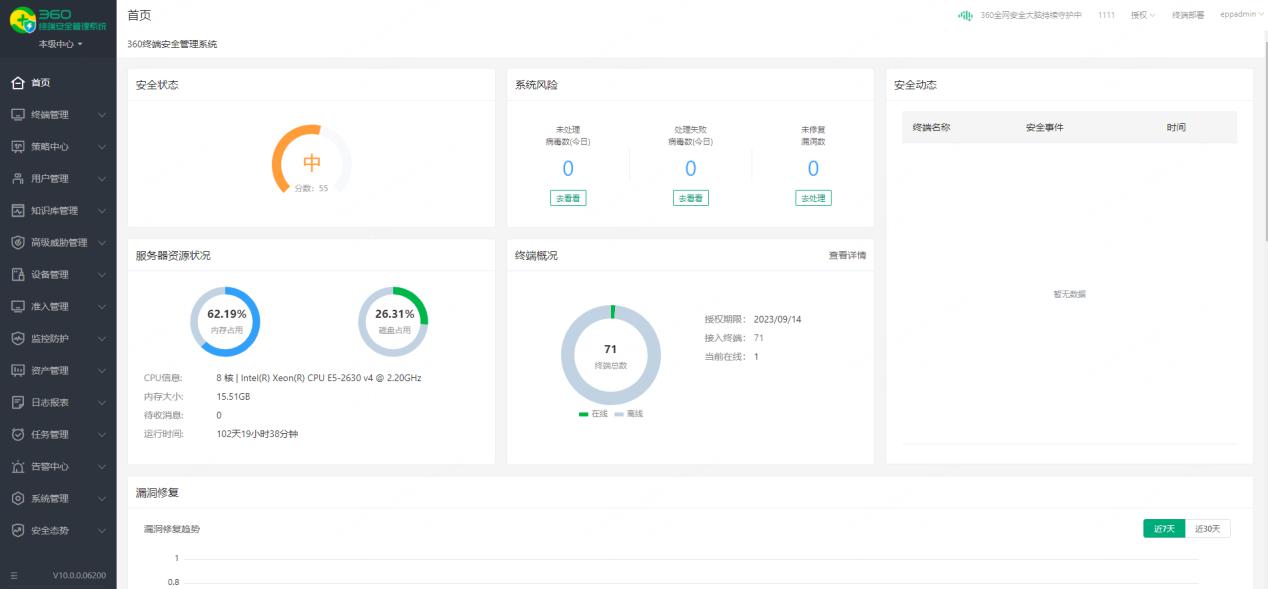1268x589 pixels.
Task: Click the 监控防护 icon
Action: click(x=17, y=339)
